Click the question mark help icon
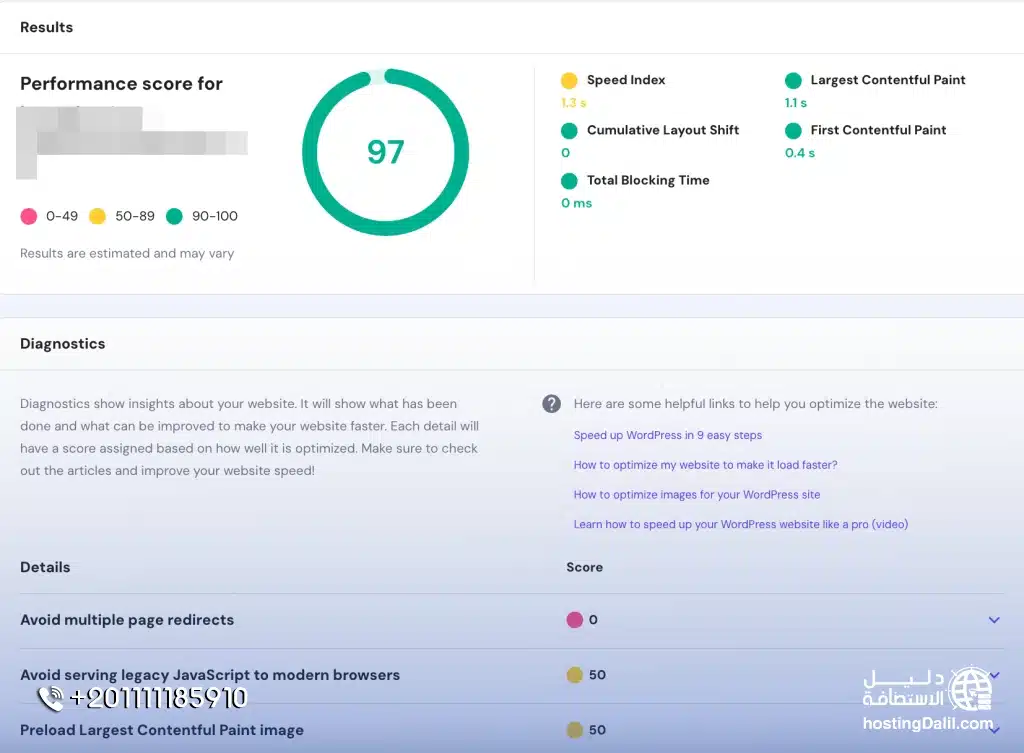 pyautogui.click(x=551, y=404)
